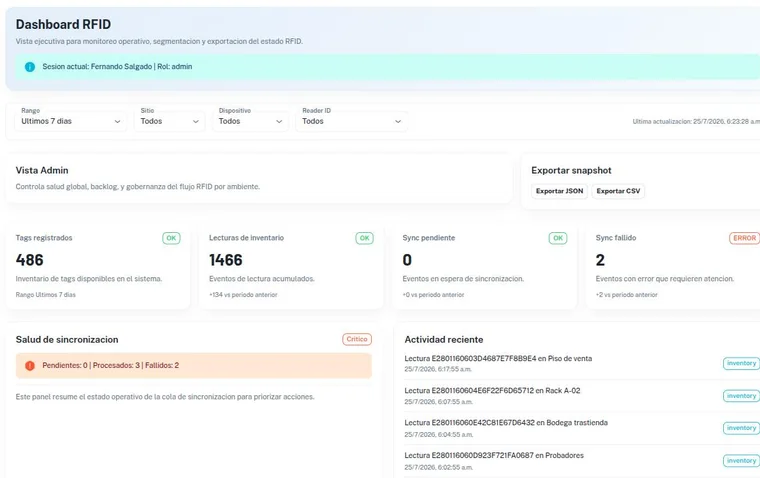
Task: Click the red alert icon beside Pendientes
Action: (x=30, y=366)
